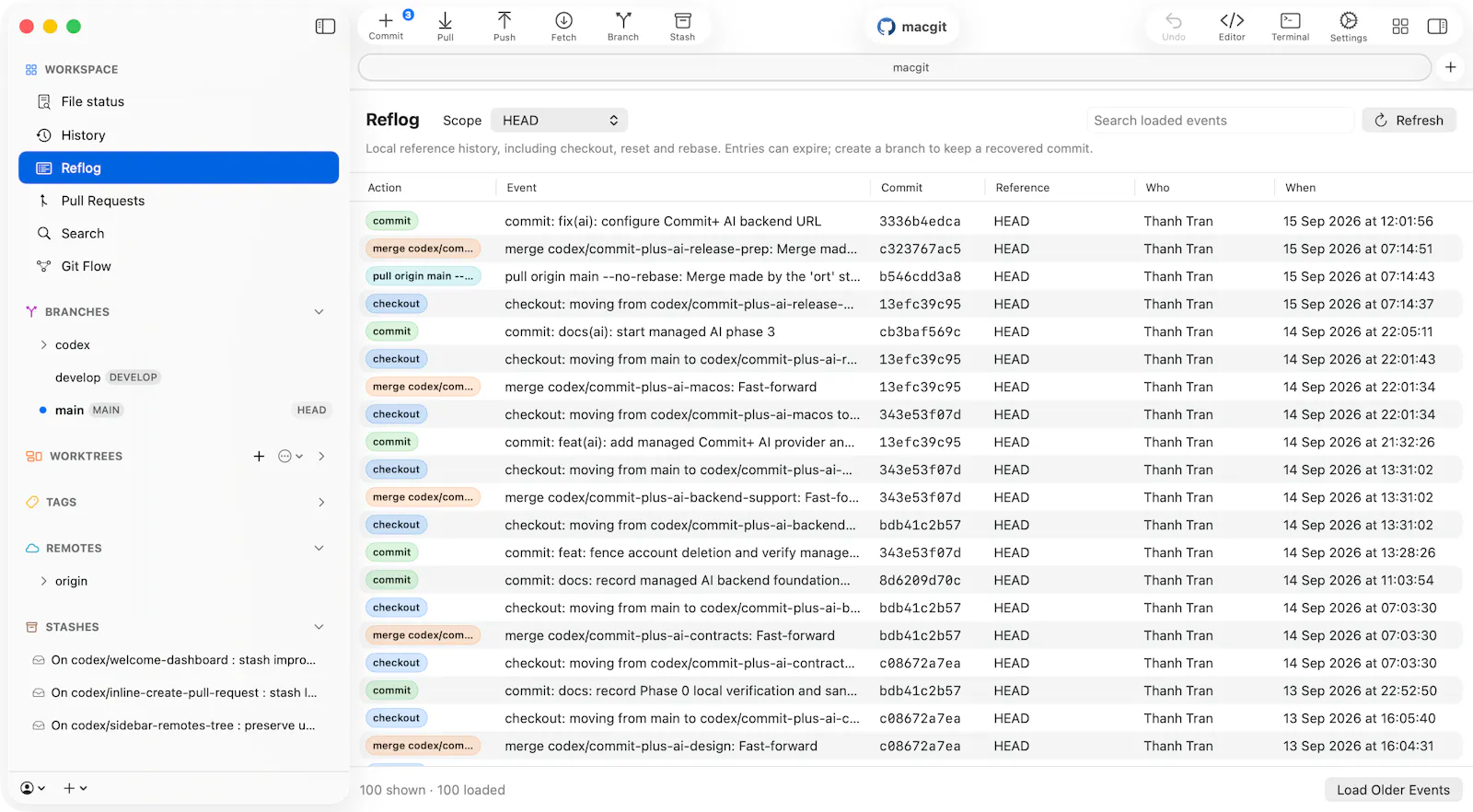Viewport: 1473px width, 812px height.
Task: Click the Search loaded events field
Action: pyautogui.click(x=1220, y=121)
